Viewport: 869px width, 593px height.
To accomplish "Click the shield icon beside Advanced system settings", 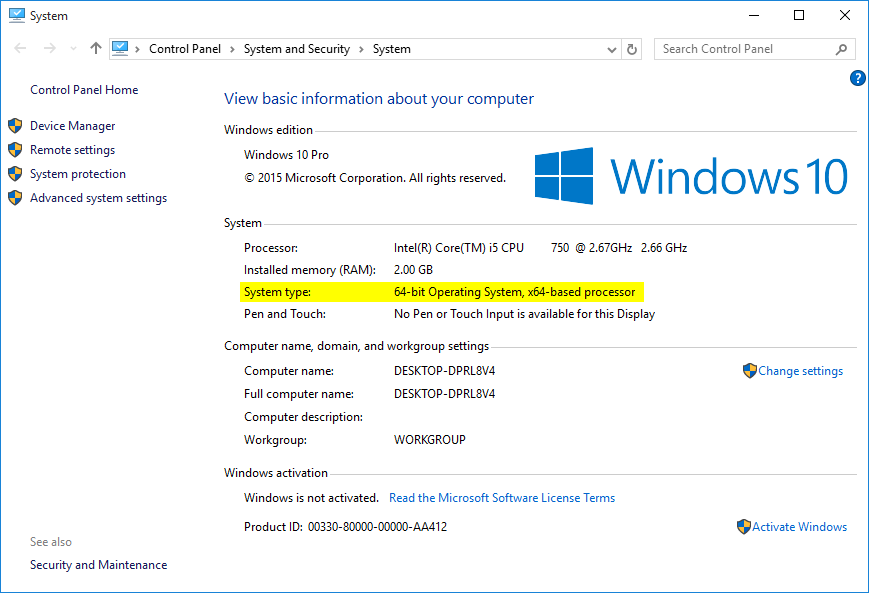I will [15, 197].
